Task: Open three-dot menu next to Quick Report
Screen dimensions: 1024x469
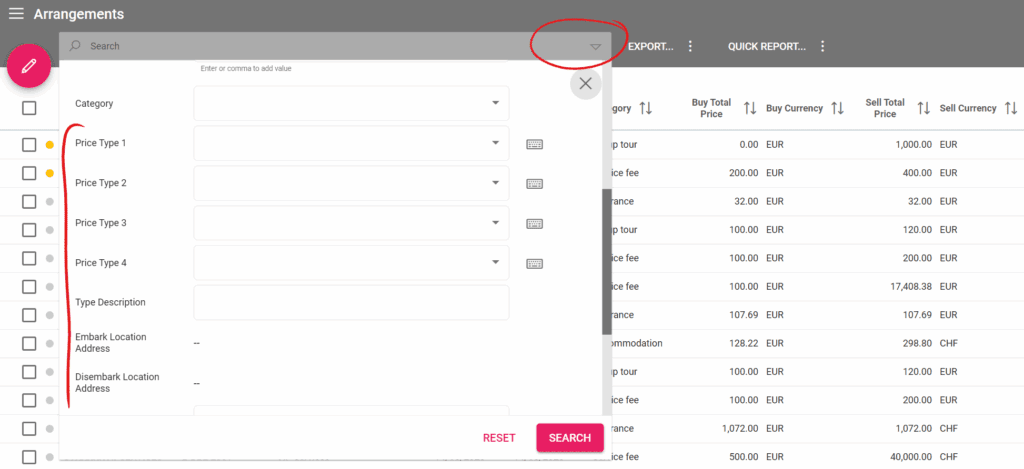Action: (822, 46)
